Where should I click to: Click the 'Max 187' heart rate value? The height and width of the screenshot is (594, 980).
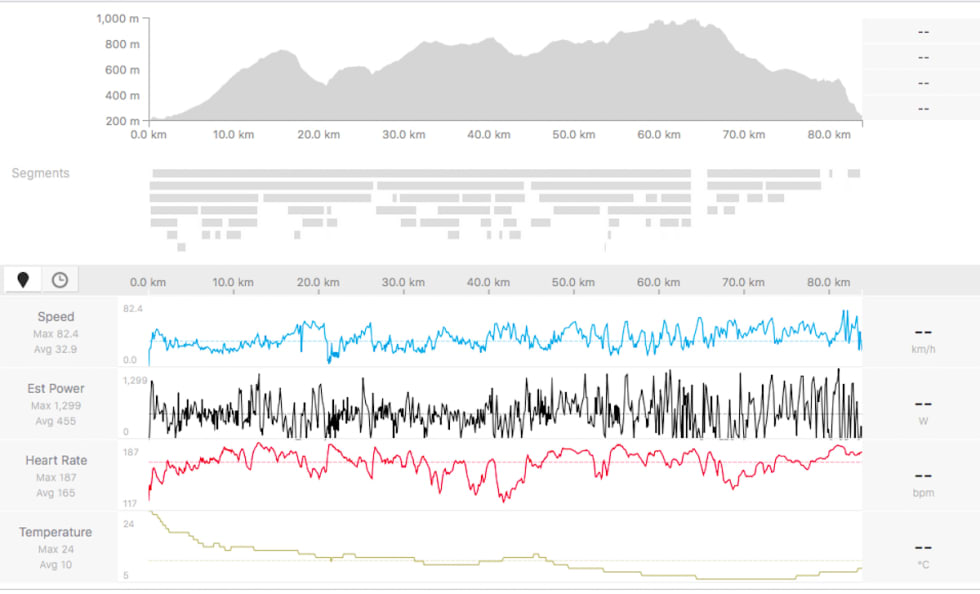[x=56, y=478]
